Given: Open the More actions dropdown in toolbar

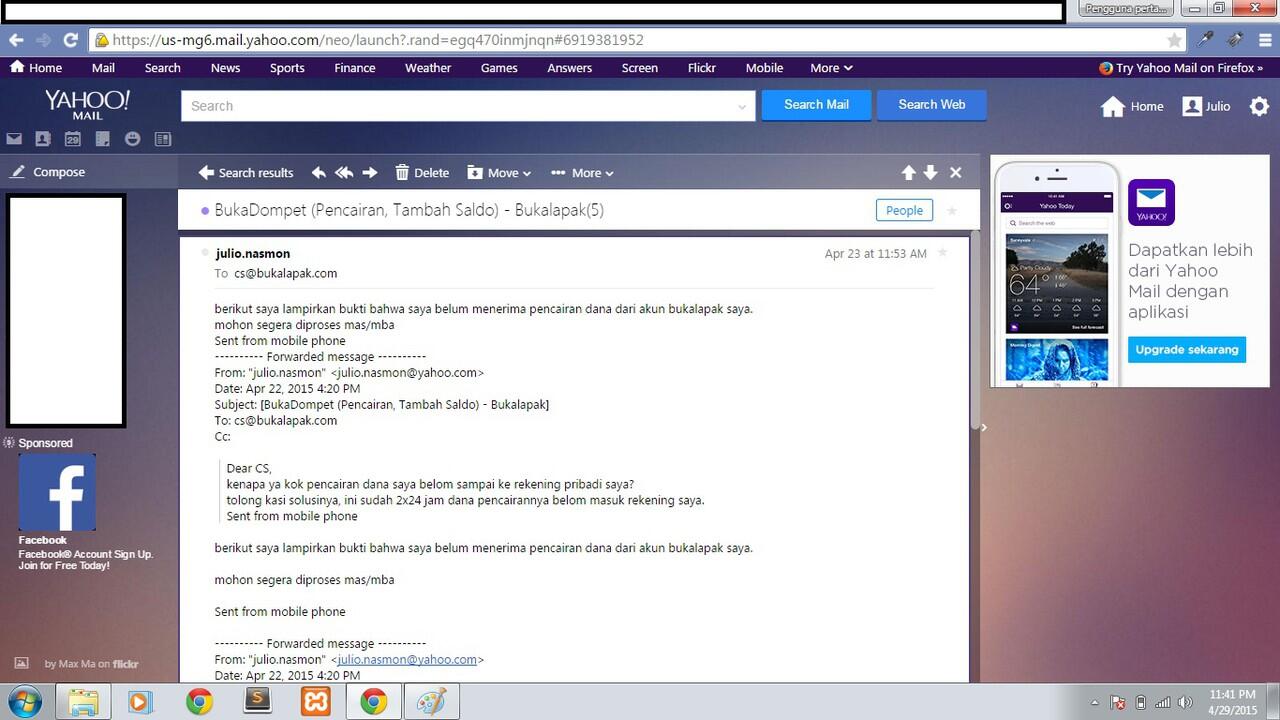Looking at the screenshot, I should [x=582, y=172].
